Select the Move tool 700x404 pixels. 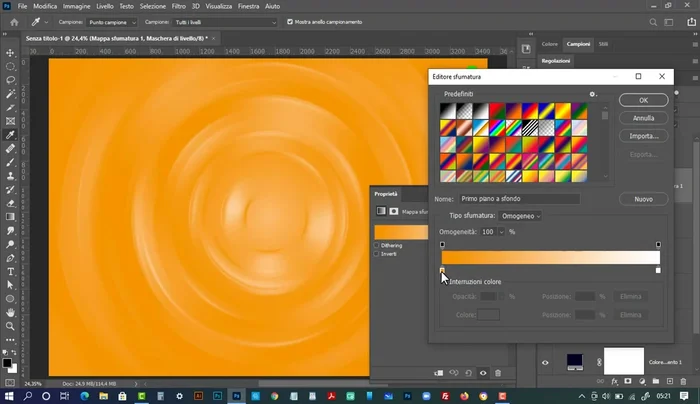[10, 51]
